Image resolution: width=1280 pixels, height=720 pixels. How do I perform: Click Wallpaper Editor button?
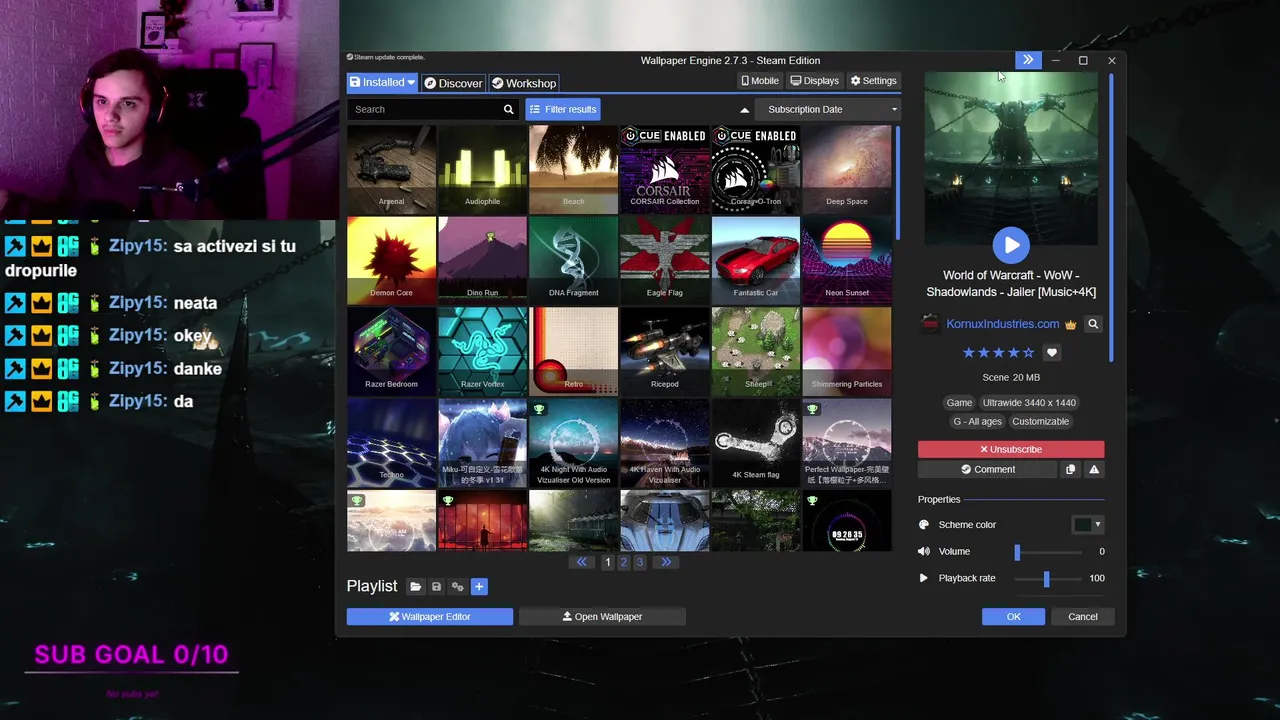coord(430,617)
